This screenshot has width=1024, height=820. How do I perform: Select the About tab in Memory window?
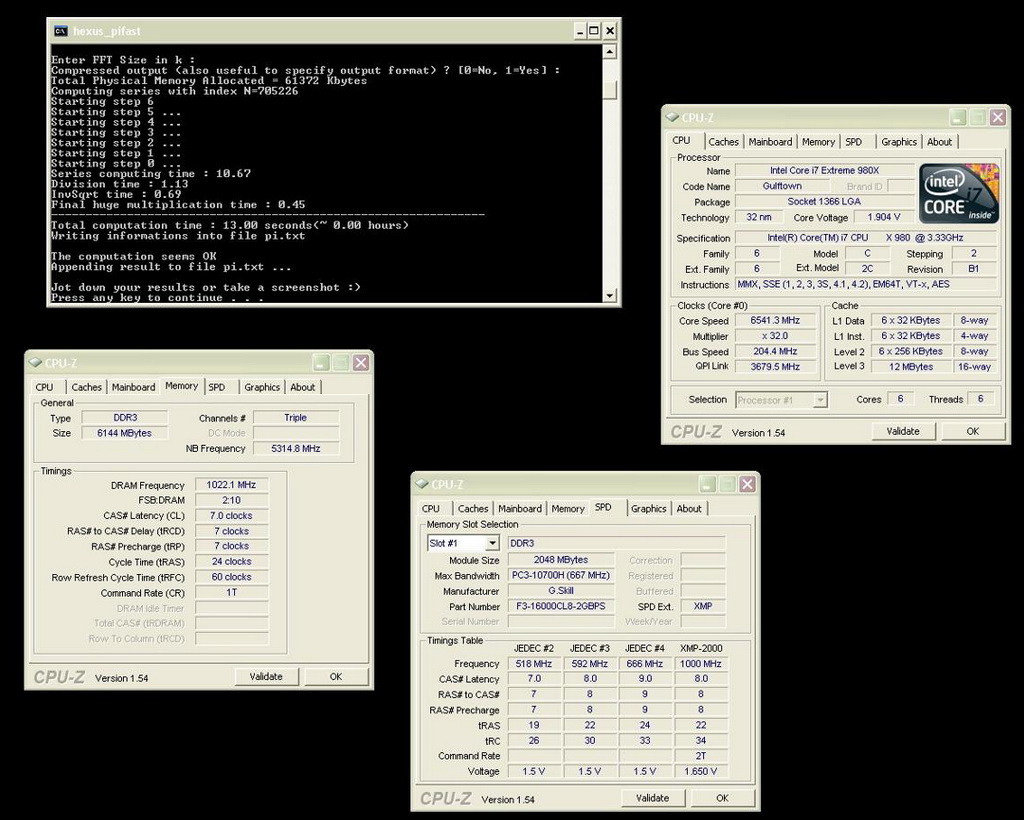pos(302,387)
